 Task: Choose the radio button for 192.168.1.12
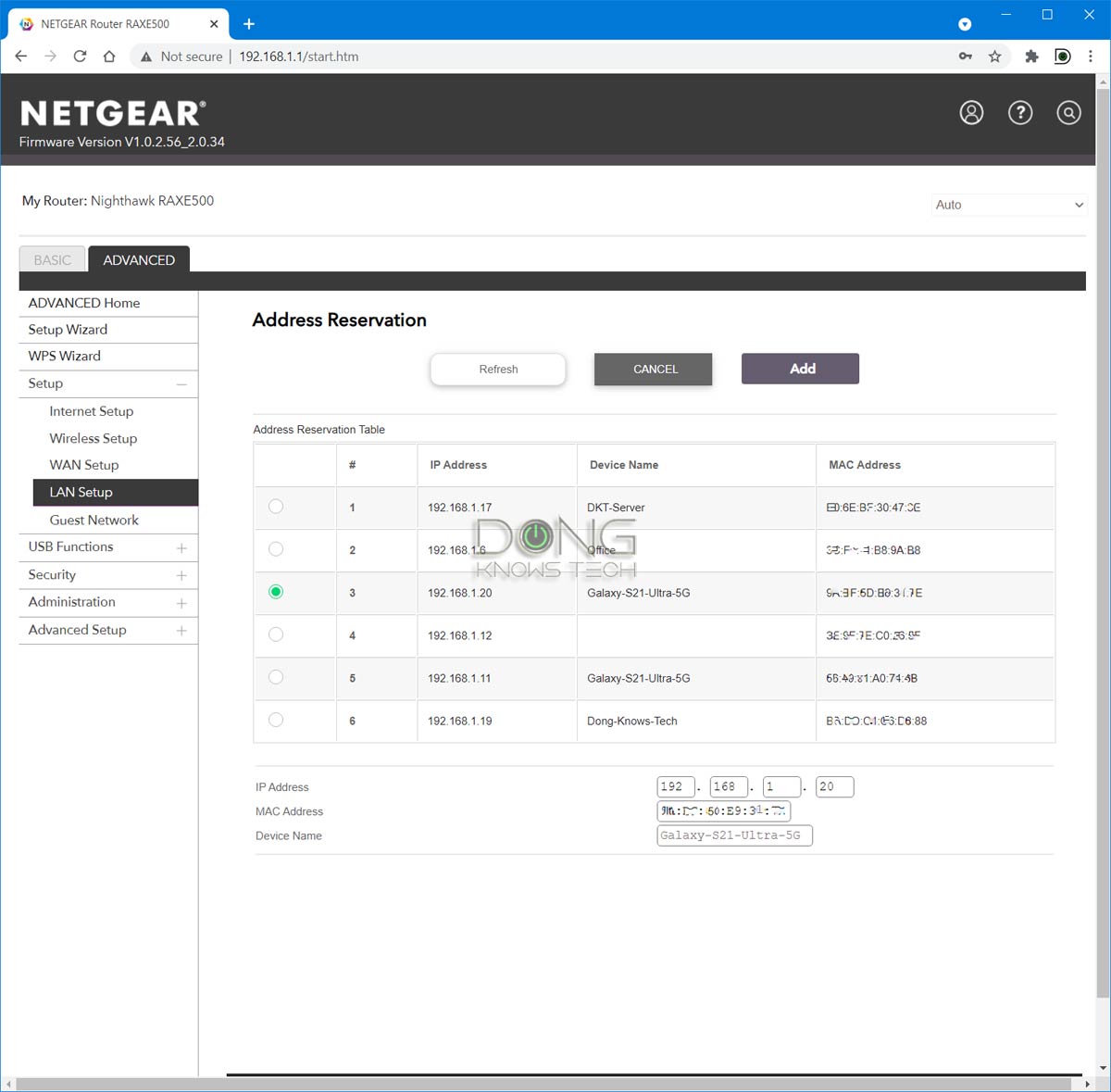276,634
